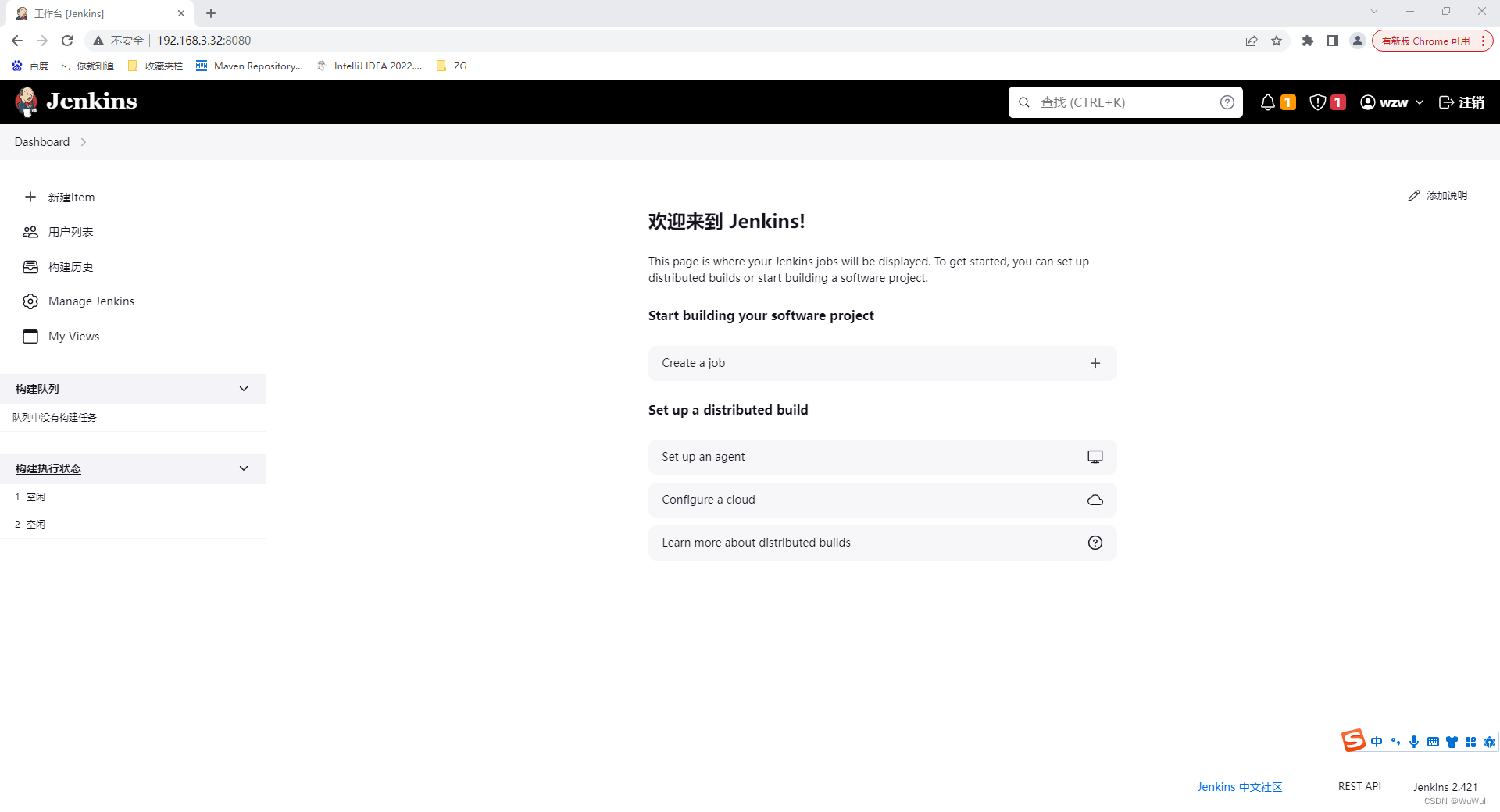The image size is (1500, 812).
Task: Click the share page icon in address bar
Action: click(x=1252, y=41)
